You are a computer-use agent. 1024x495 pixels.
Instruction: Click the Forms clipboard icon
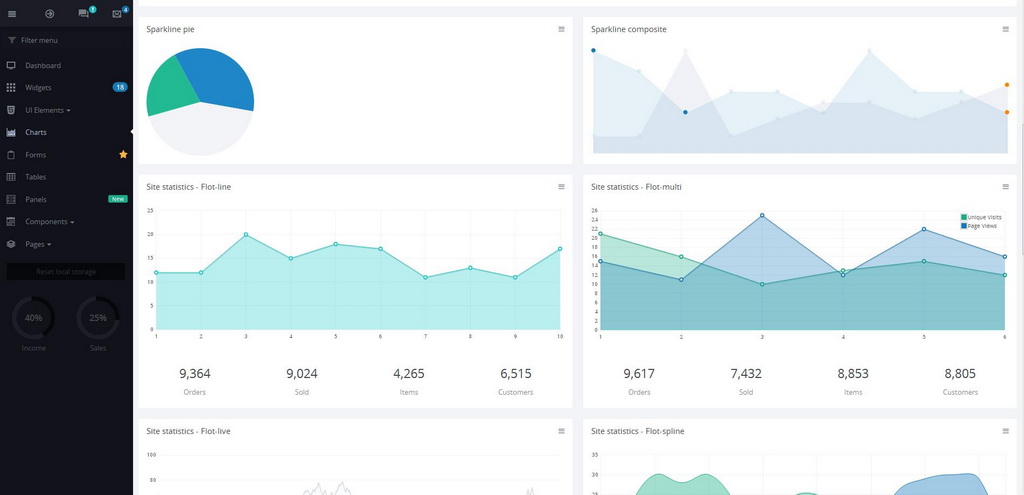click(x=11, y=155)
